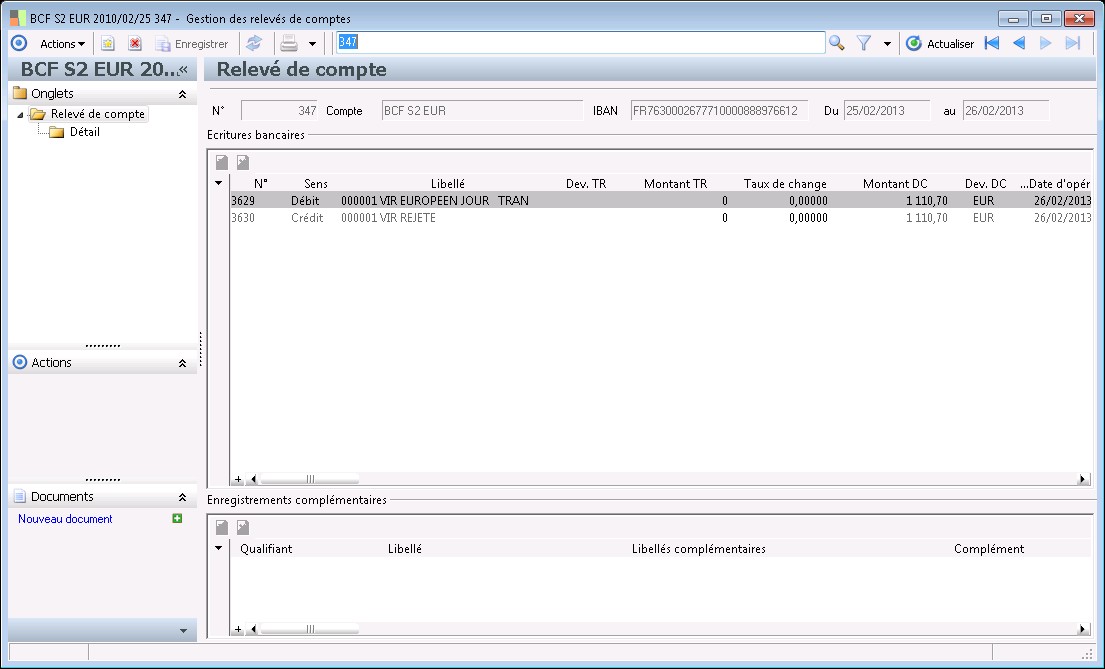The image size is (1105, 669).
Task: Click the red delete icon in toolbar
Action: point(135,43)
